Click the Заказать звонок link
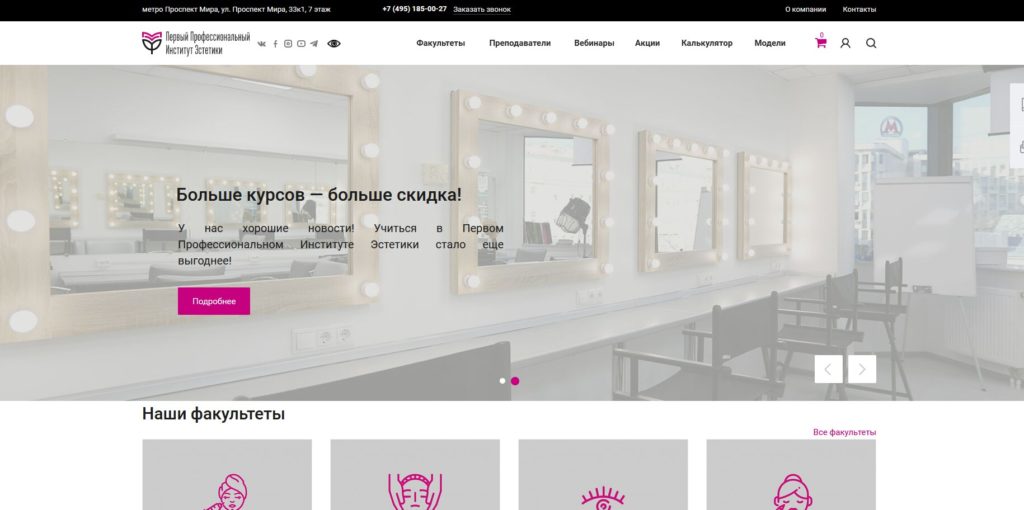Viewport: 1024px width, 510px height. (x=482, y=9)
